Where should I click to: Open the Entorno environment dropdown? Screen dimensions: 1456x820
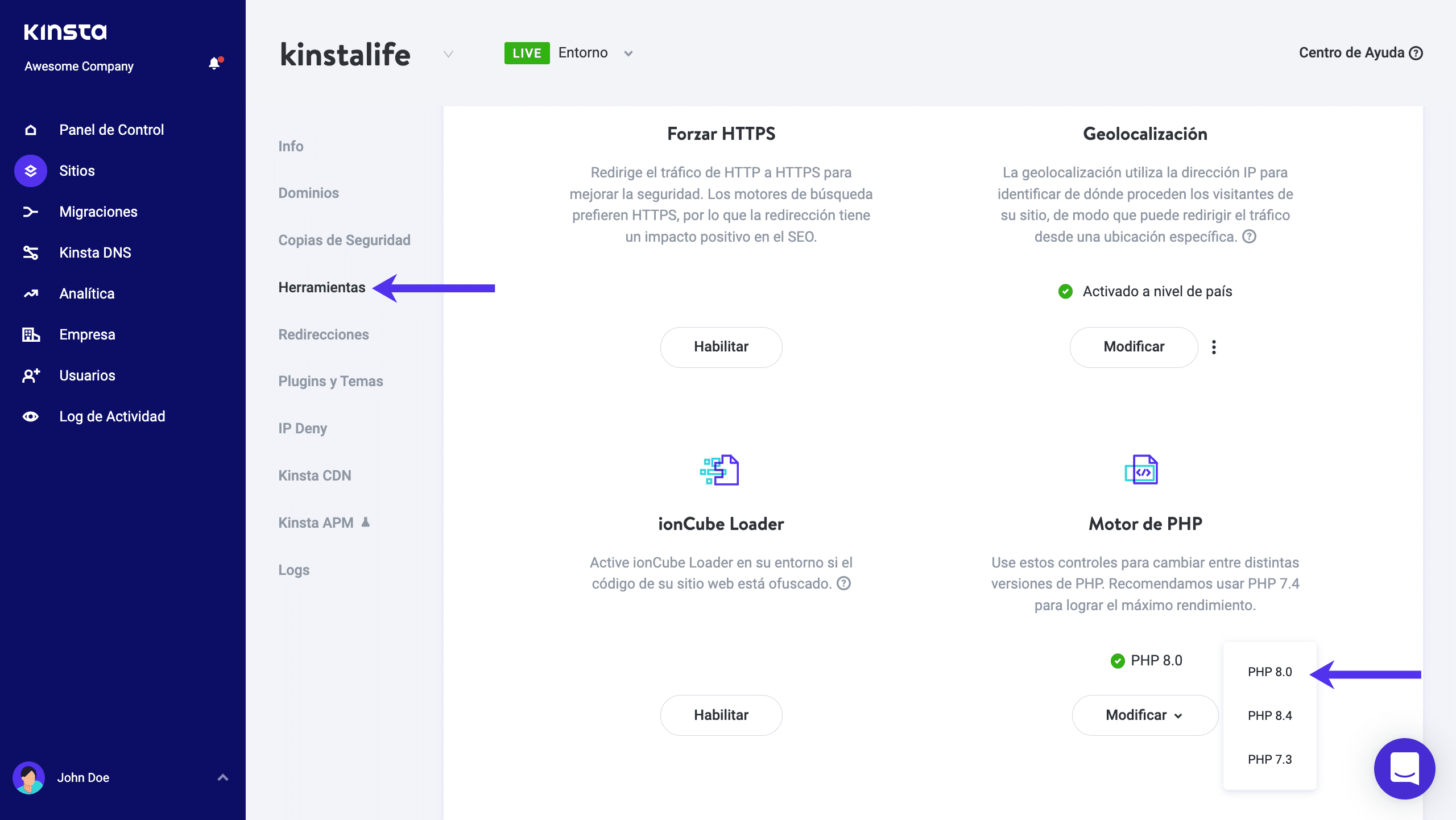point(628,53)
